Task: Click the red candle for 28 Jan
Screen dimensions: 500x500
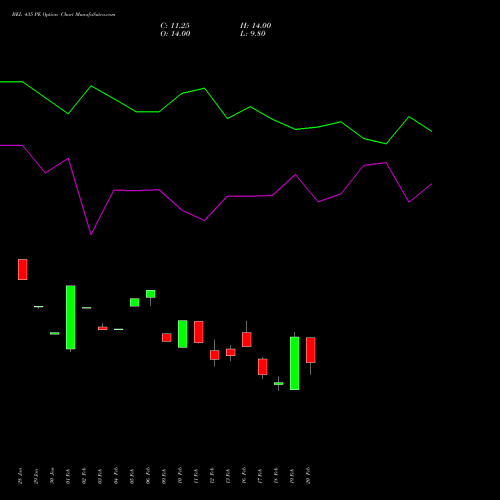Action: click(x=23, y=269)
